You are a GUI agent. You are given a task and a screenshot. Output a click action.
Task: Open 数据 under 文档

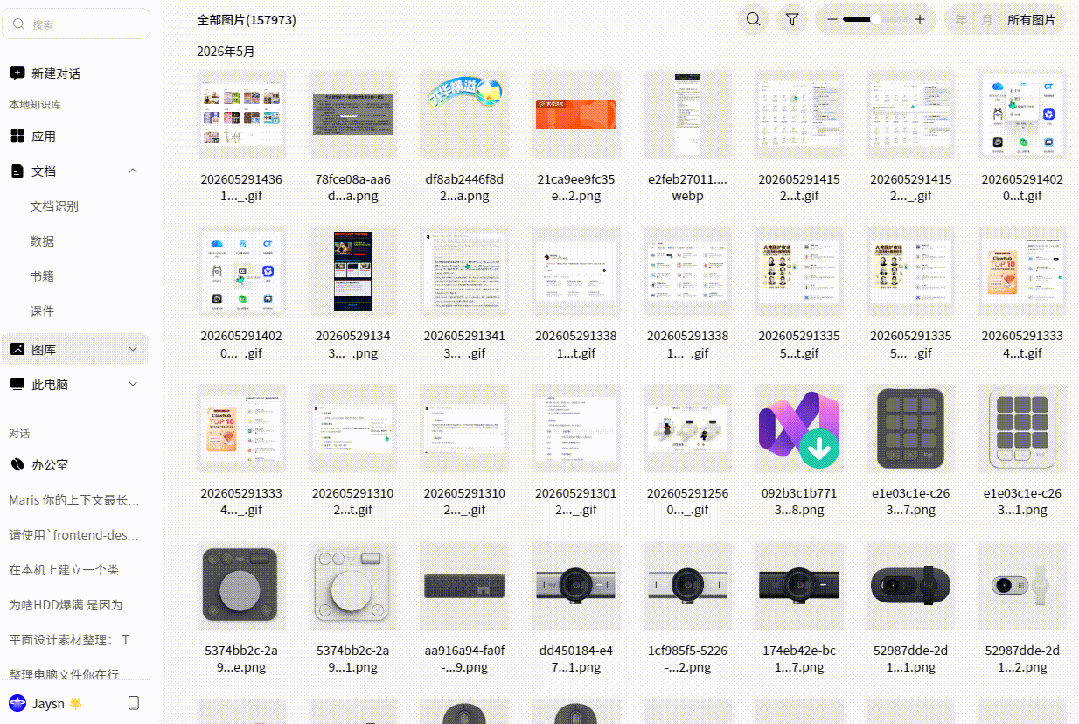coord(42,242)
